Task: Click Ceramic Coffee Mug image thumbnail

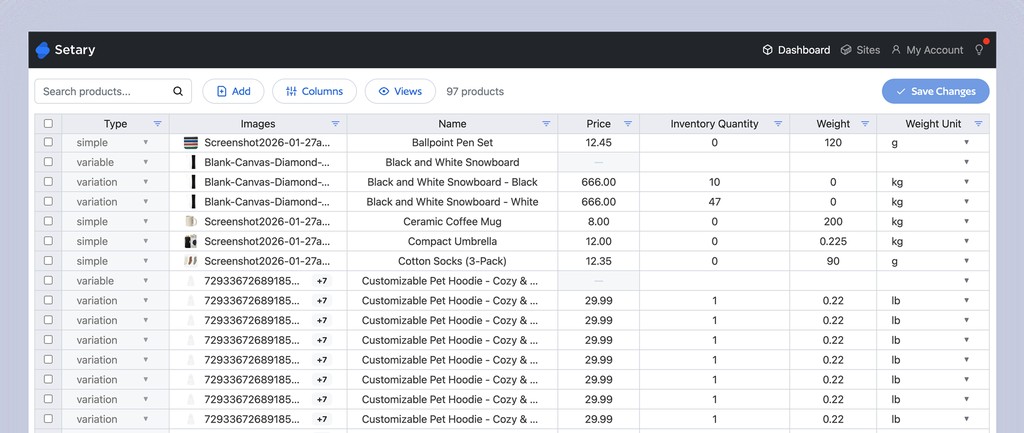Action: (x=191, y=221)
